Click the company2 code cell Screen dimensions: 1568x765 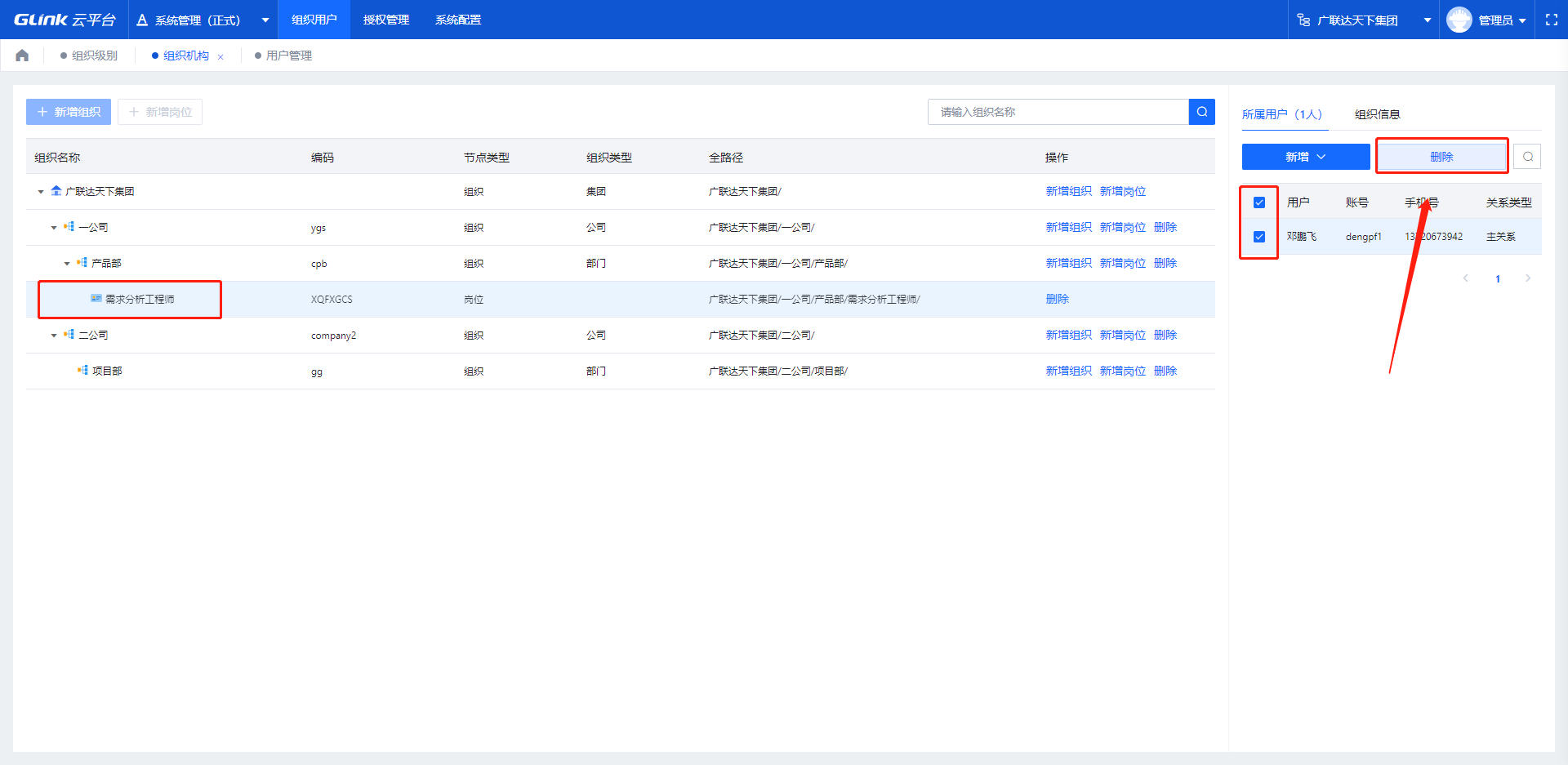(x=333, y=336)
